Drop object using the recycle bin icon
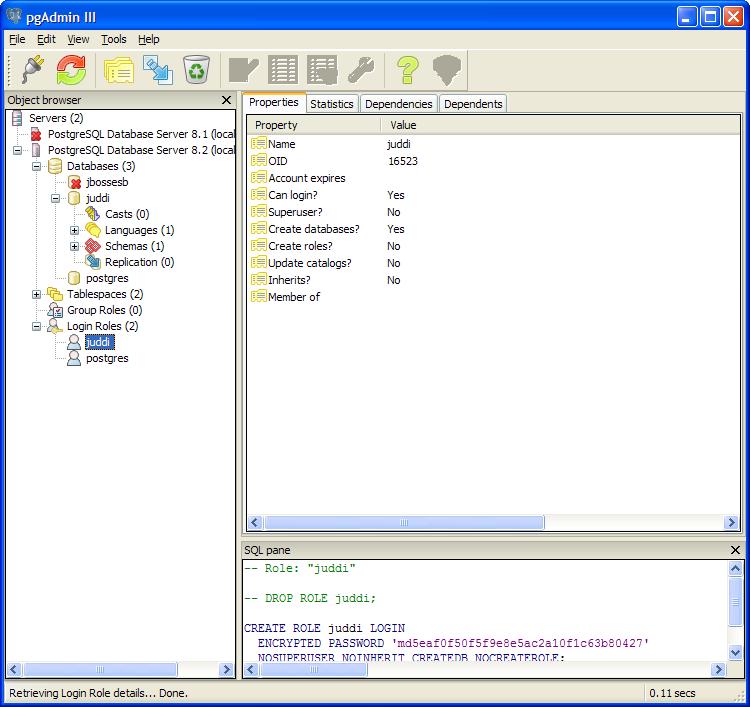750x707 pixels. [x=197, y=69]
